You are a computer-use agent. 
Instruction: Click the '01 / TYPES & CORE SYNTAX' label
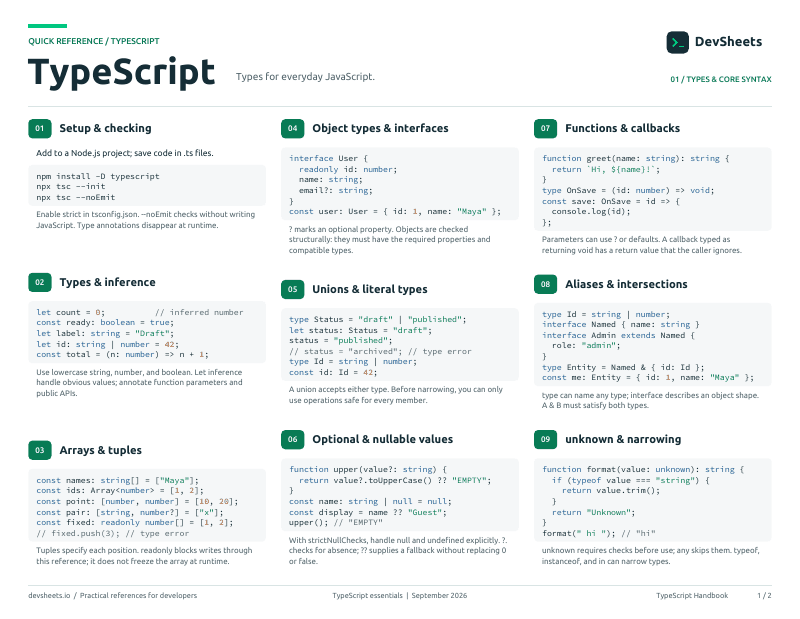(721, 79)
